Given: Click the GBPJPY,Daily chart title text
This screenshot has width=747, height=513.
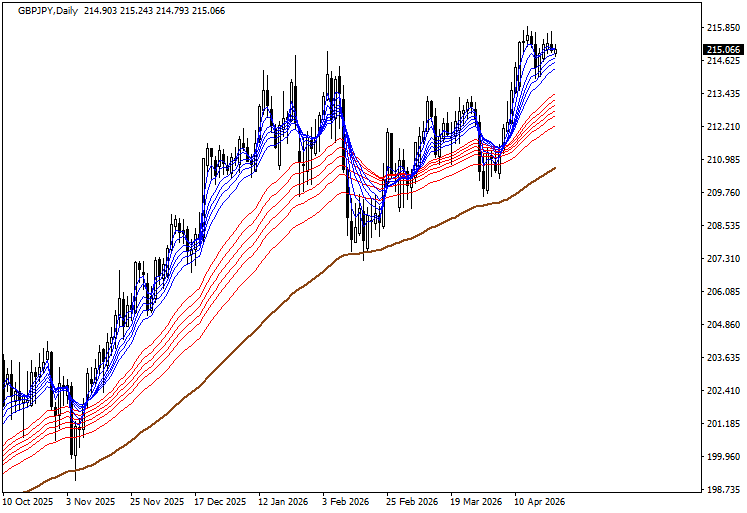Looking at the screenshot, I should point(50,9).
